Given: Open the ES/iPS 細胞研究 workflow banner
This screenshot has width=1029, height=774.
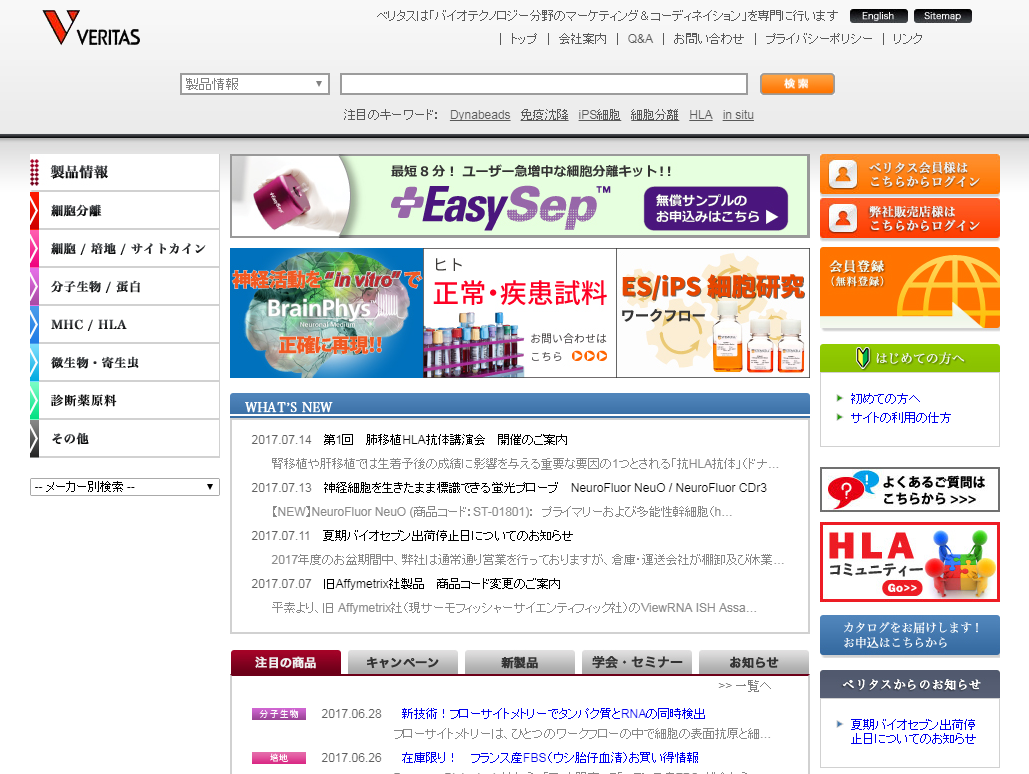Looking at the screenshot, I should tap(713, 313).
